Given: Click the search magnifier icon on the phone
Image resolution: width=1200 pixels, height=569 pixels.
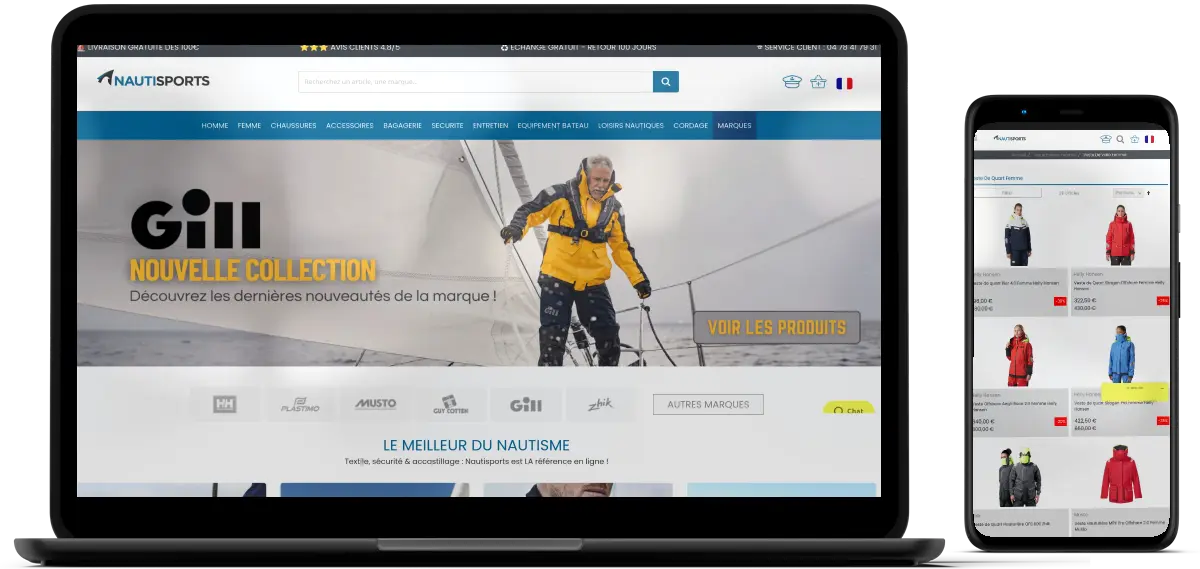Looking at the screenshot, I should 1120,139.
